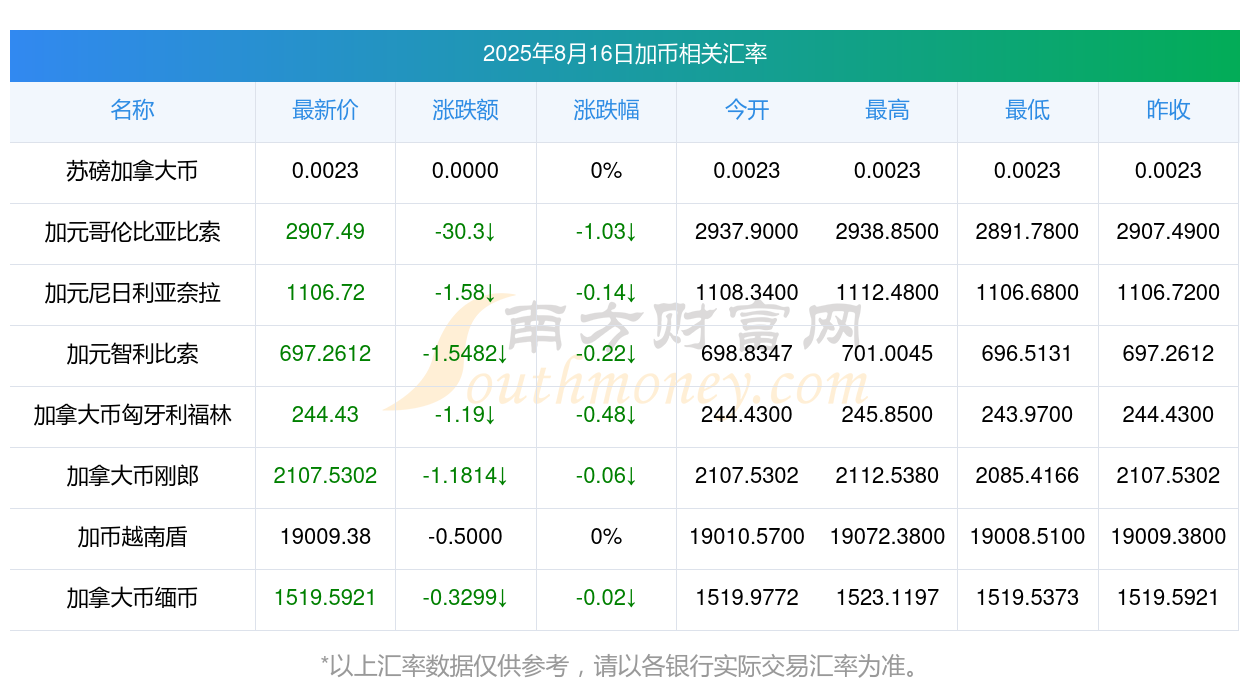Click change amount -0.5000
This screenshot has width=1250, height=698.
[x=466, y=537]
